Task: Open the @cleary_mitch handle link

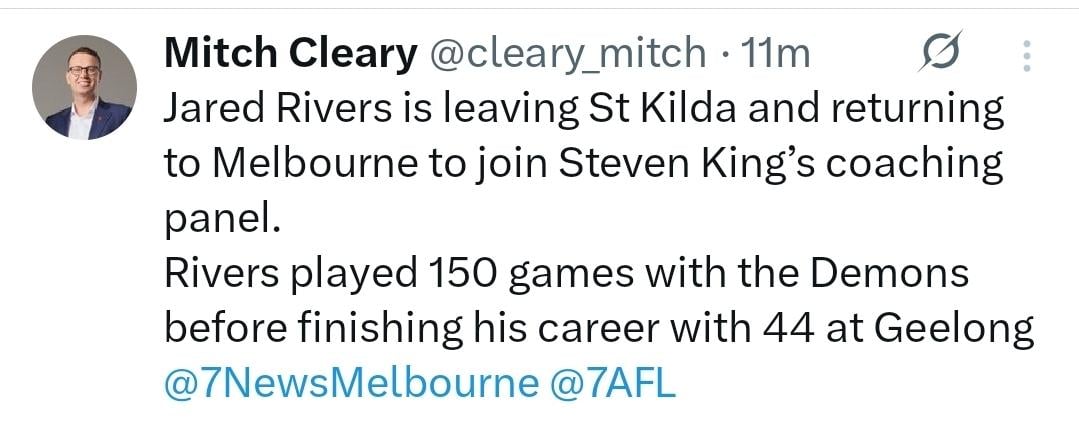Action: [x=567, y=55]
